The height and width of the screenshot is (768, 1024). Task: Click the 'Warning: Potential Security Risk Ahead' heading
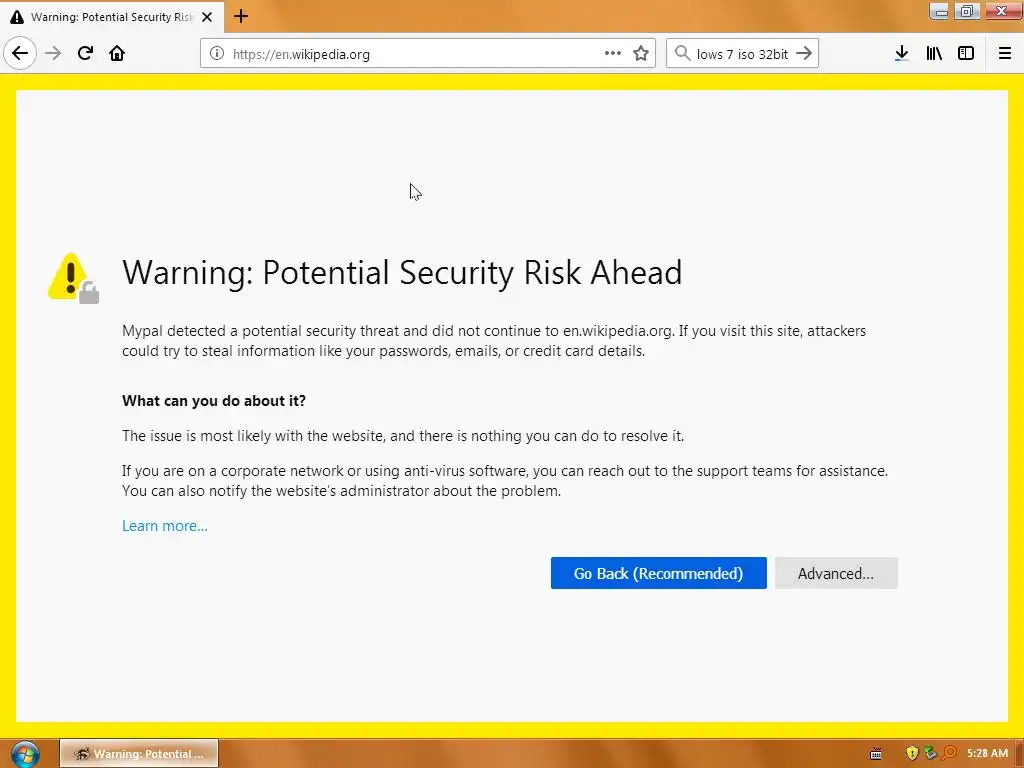402,272
